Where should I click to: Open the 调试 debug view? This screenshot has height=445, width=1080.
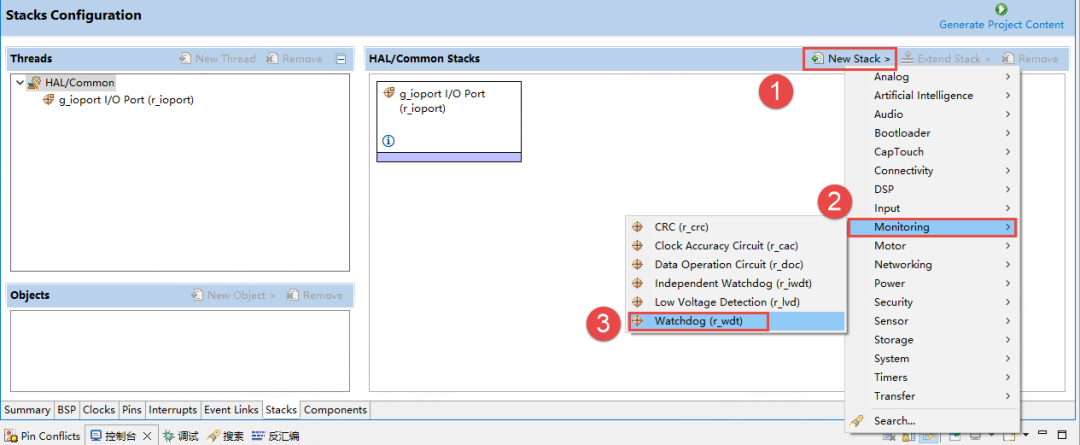(180, 436)
